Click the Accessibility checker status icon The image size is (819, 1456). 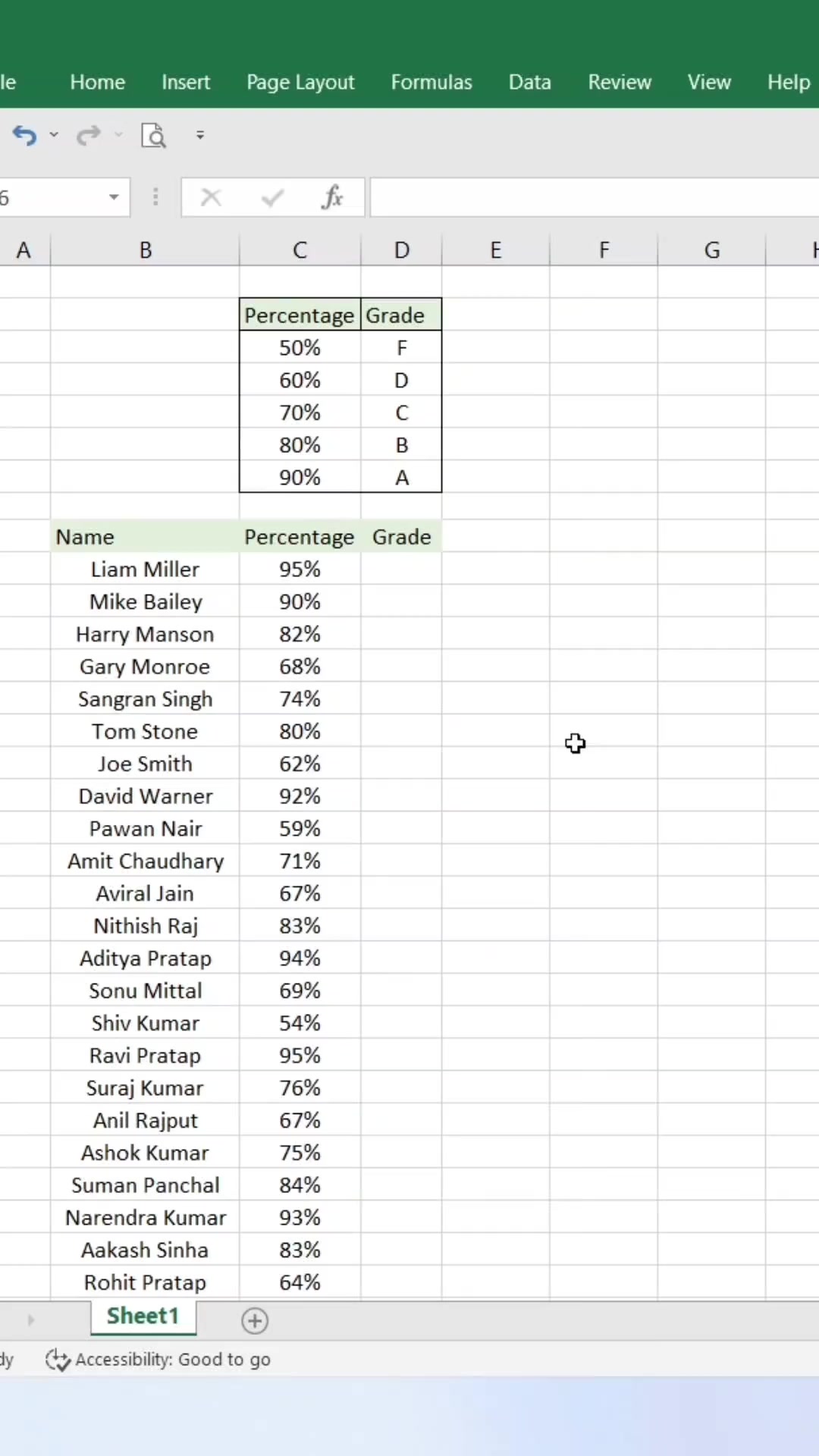[x=58, y=1360]
